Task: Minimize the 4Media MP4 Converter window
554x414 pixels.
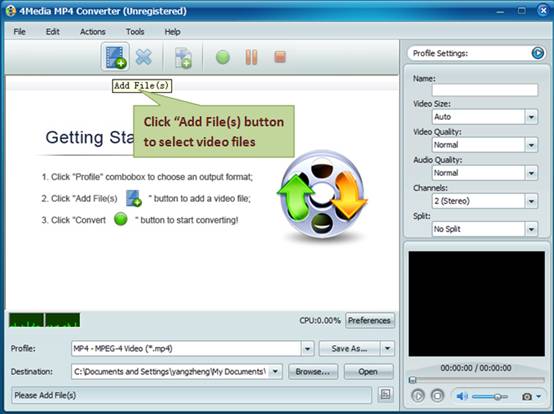Action: click(x=500, y=11)
